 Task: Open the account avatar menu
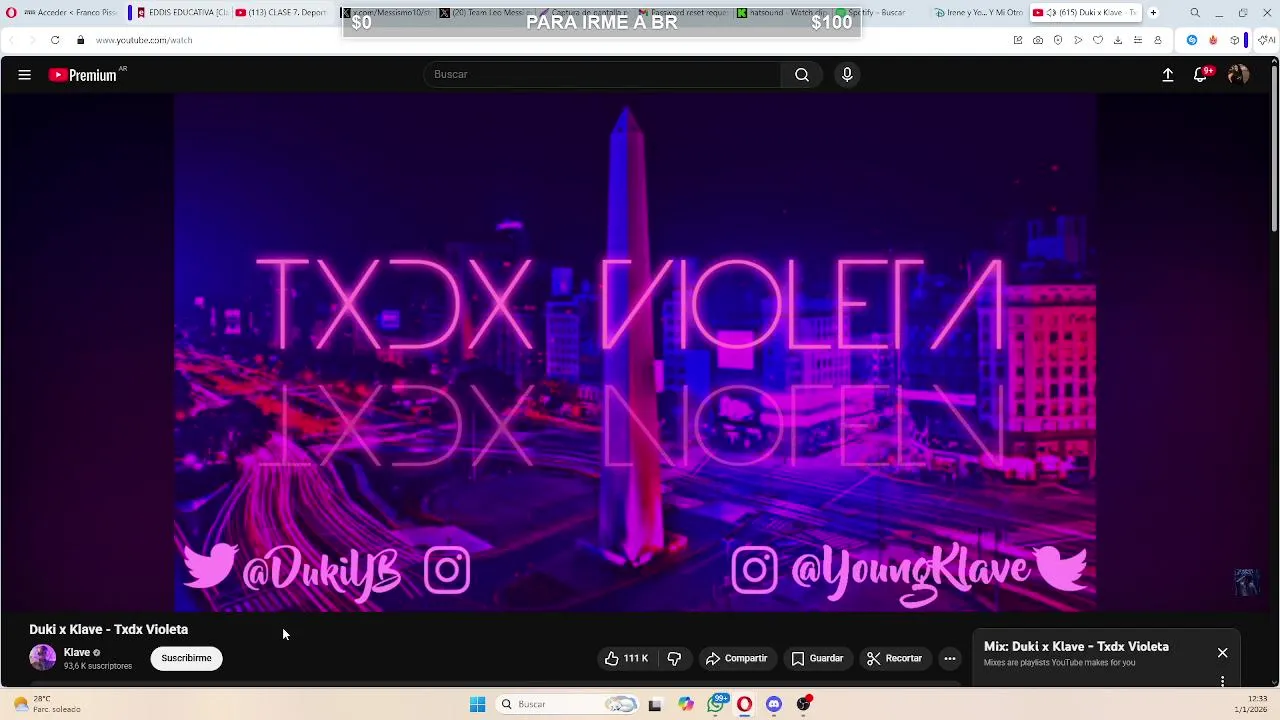(x=1238, y=75)
